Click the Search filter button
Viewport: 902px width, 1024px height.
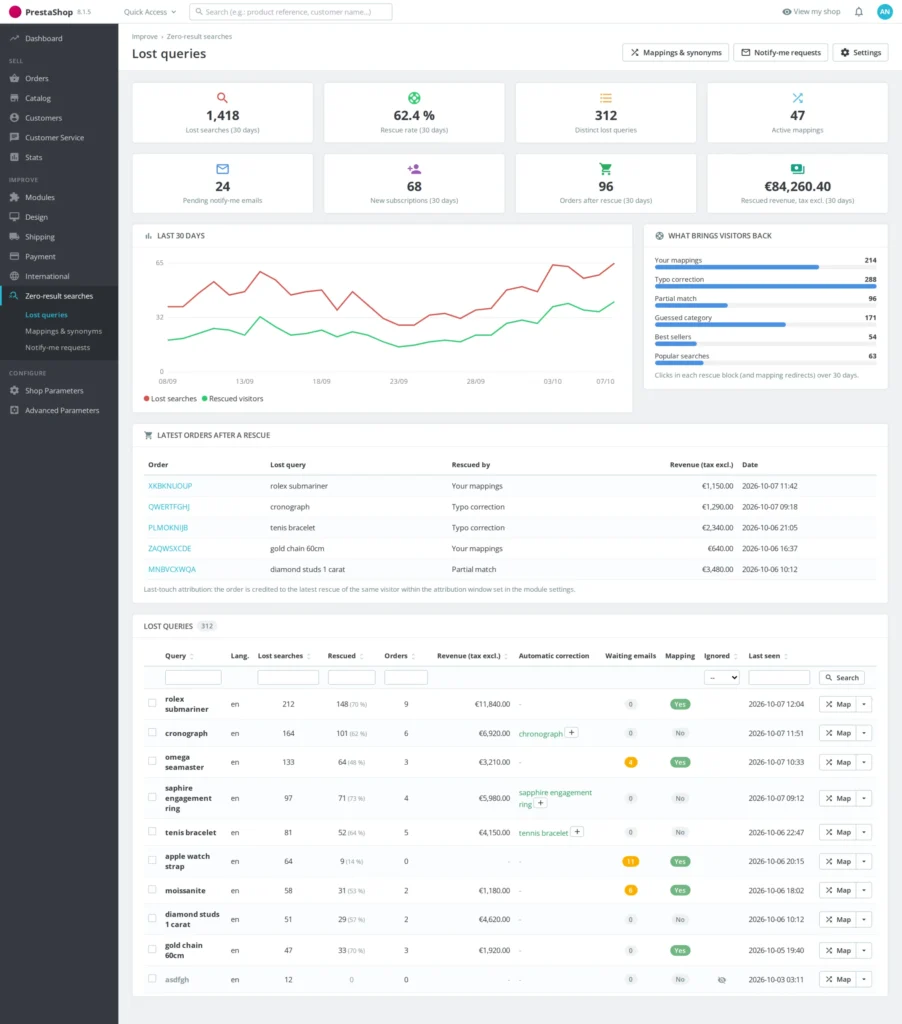(x=842, y=678)
